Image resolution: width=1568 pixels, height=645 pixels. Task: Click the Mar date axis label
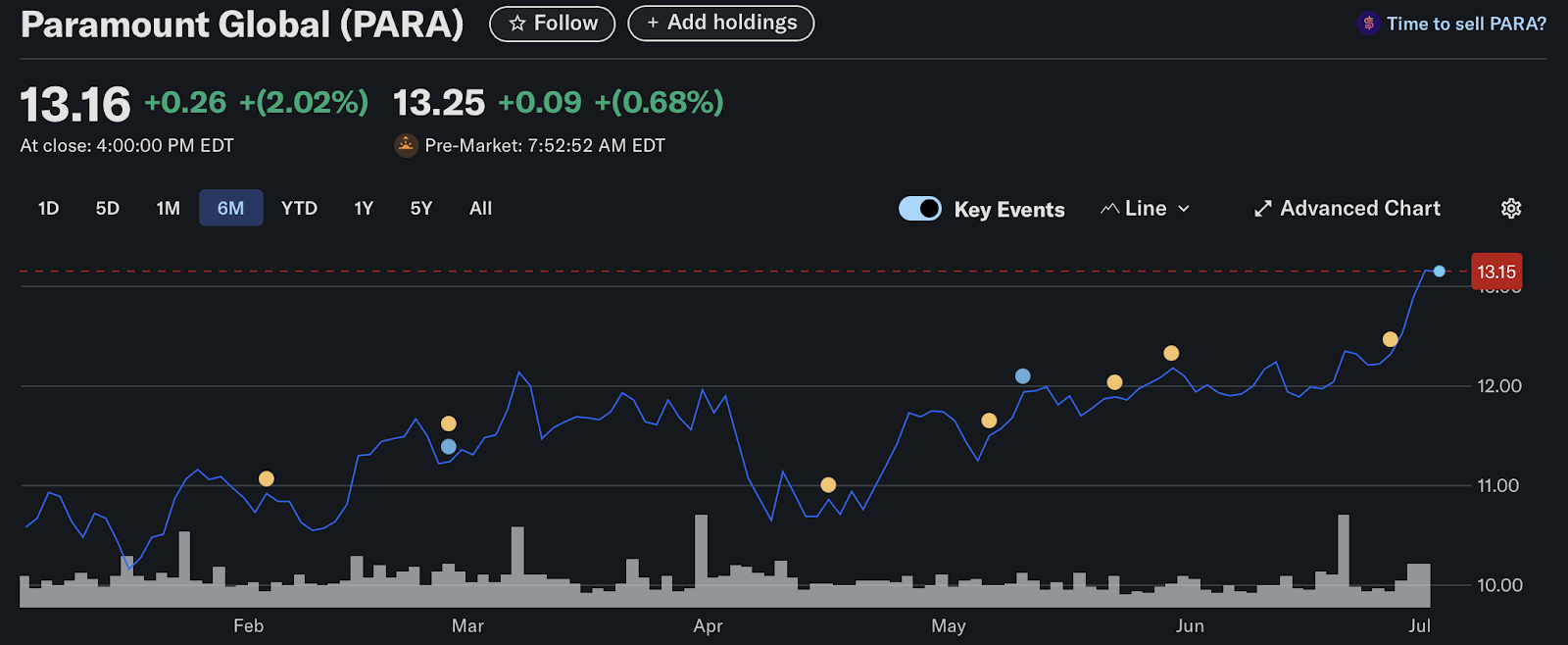467,626
